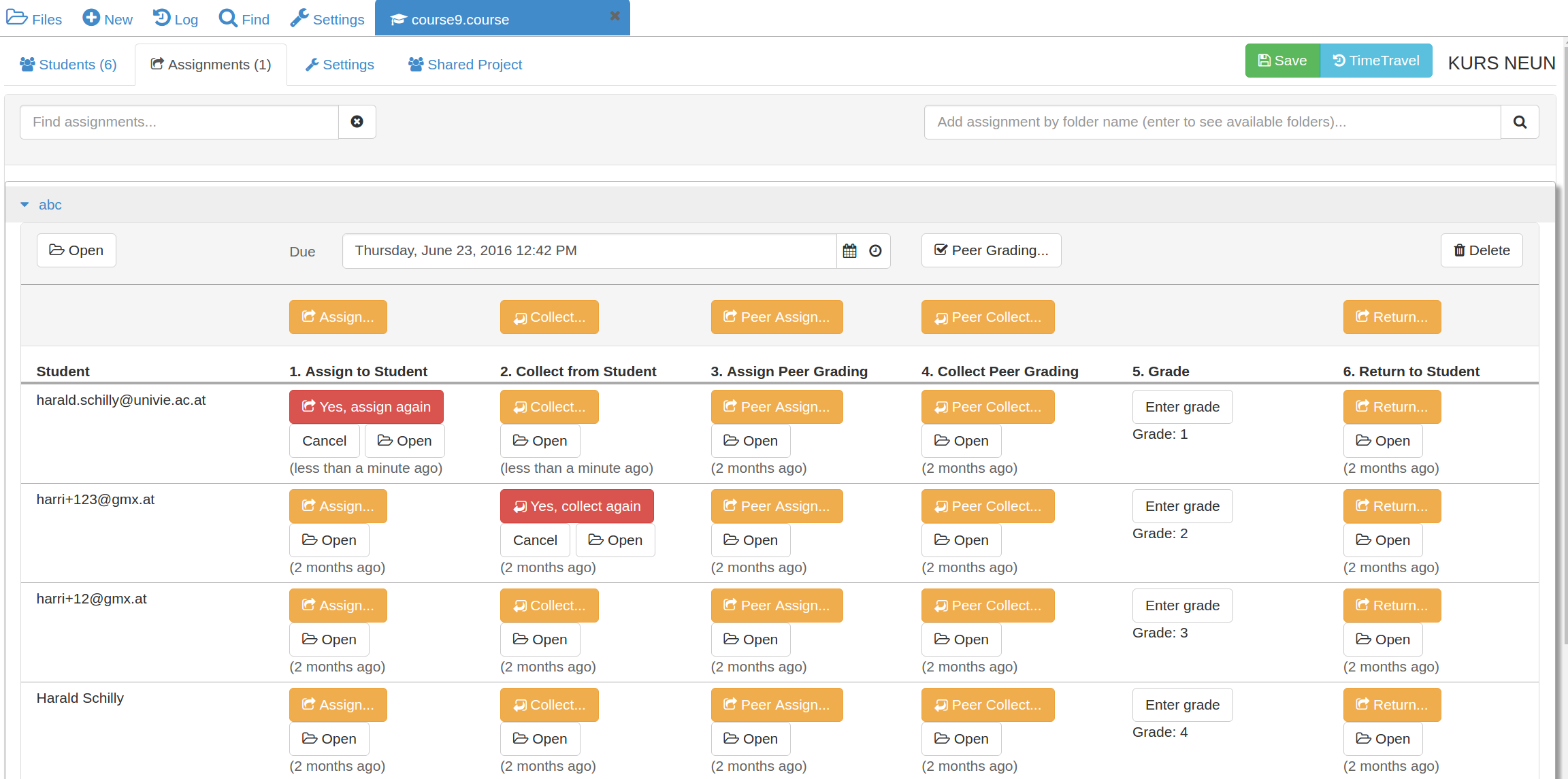Click Enter grade for Harald Schilly
Image resolution: width=1568 pixels, height=779 pixels.
coord(1182,705)
